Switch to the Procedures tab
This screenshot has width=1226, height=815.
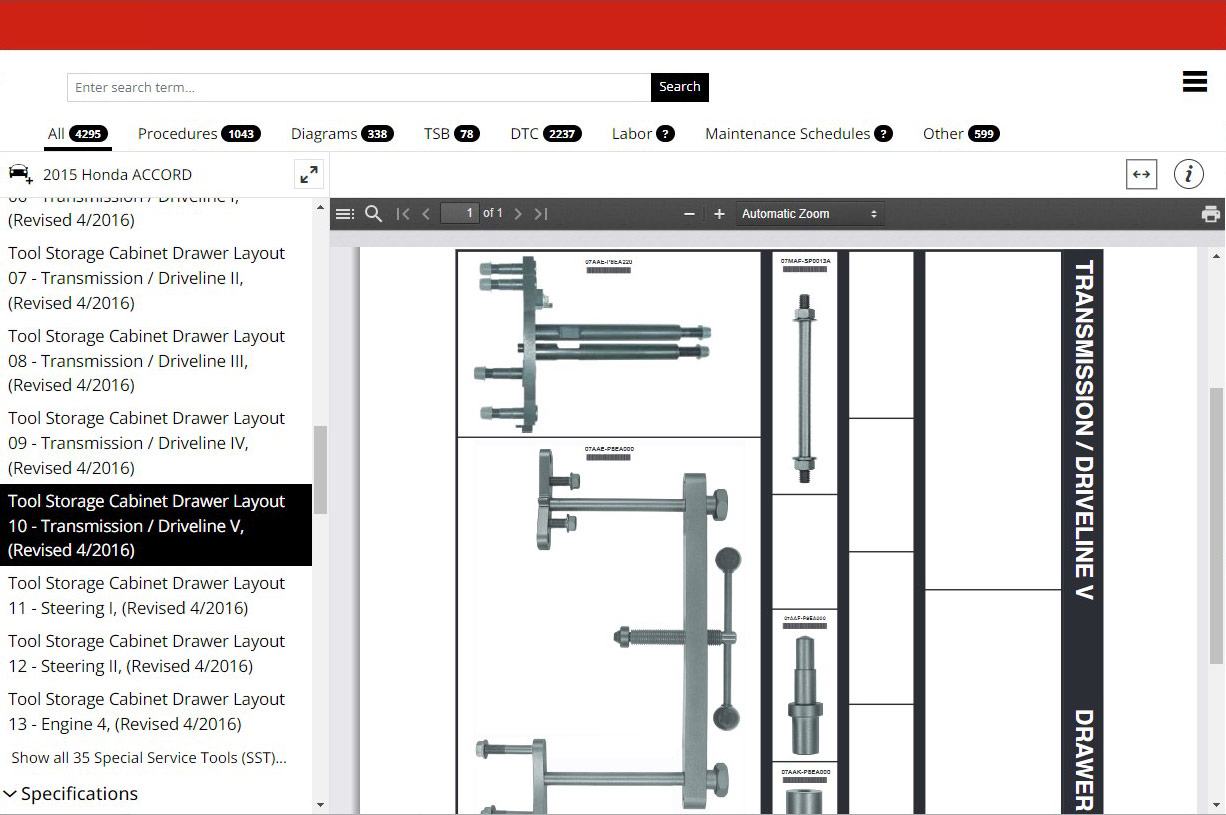(198, 134)
